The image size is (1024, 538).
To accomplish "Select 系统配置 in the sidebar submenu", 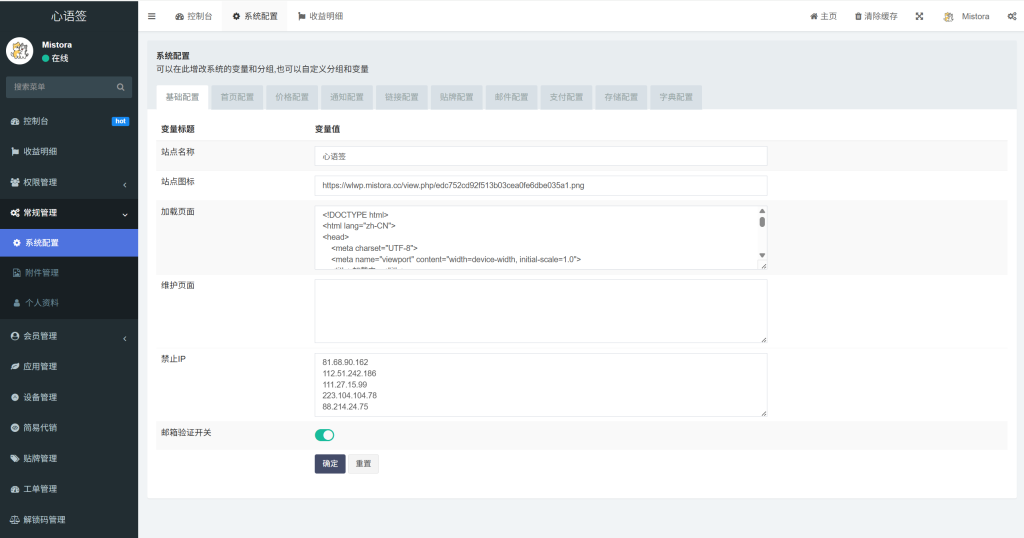I will [x=69, y=243].
